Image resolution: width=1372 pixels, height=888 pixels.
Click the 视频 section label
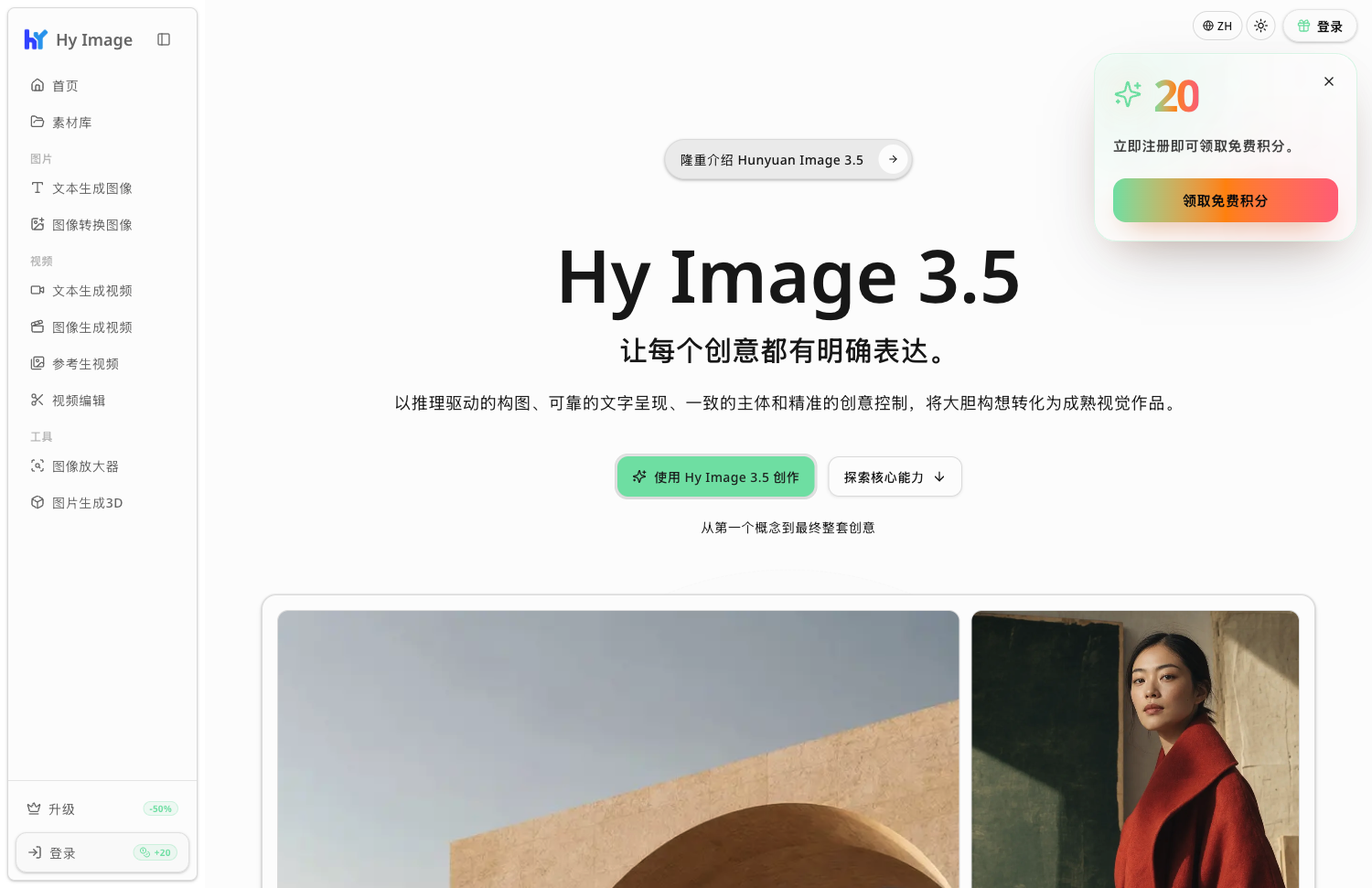point(41,262)
